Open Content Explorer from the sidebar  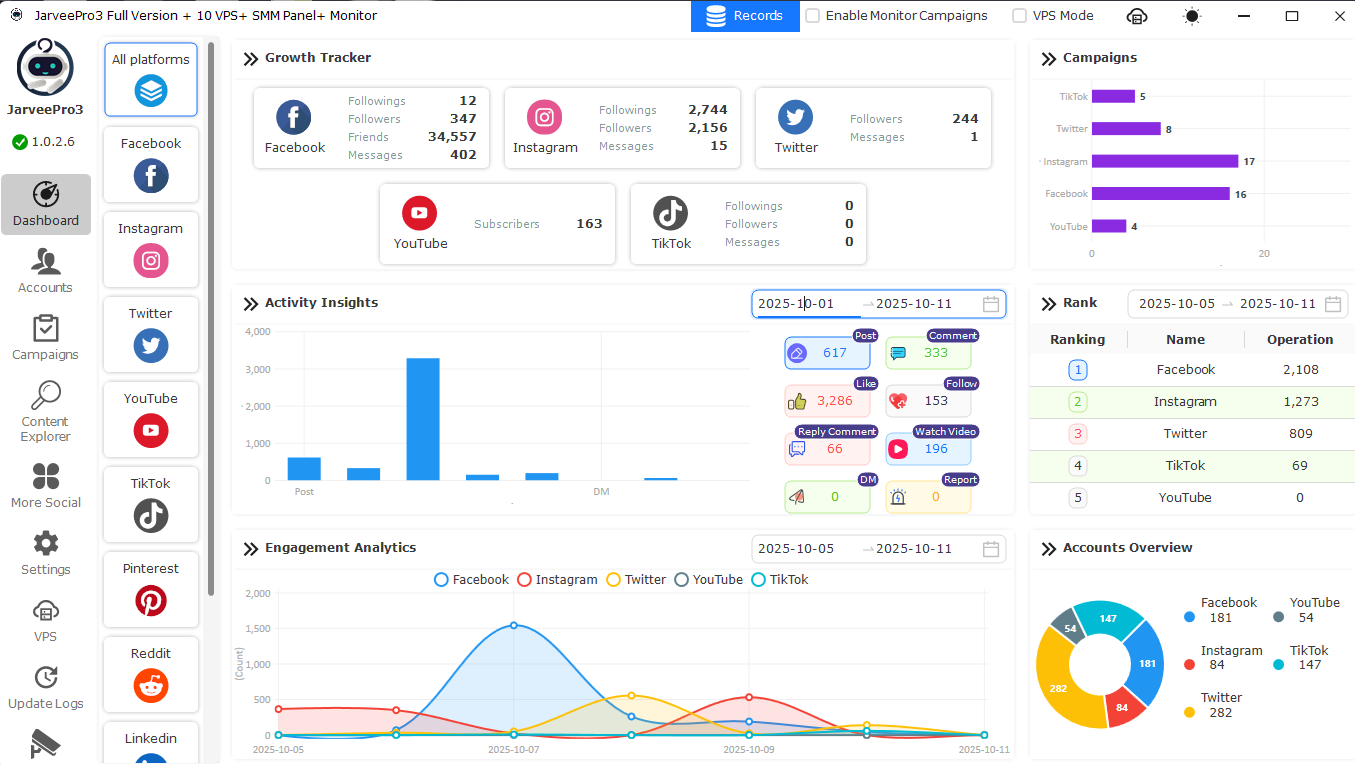pyautogui.click(x=45, y=411)
